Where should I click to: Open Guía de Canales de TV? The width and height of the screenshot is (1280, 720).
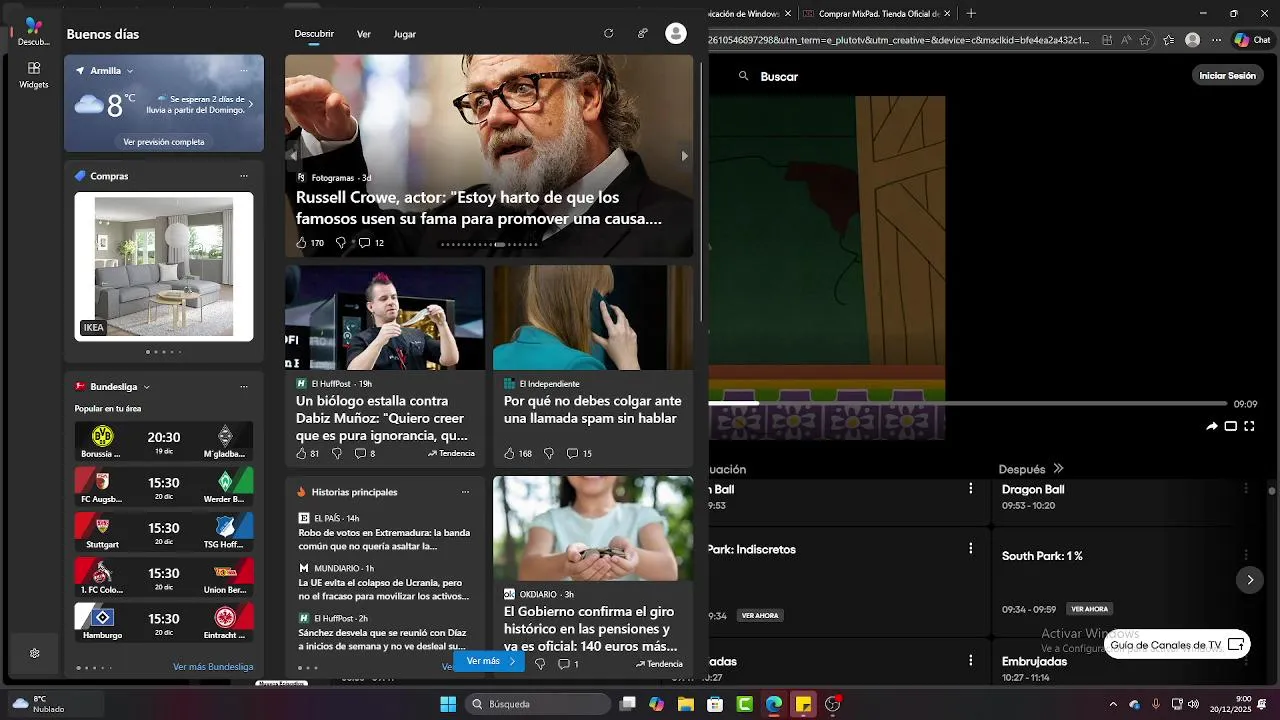pyautogui.click(x=1177, y=645)
